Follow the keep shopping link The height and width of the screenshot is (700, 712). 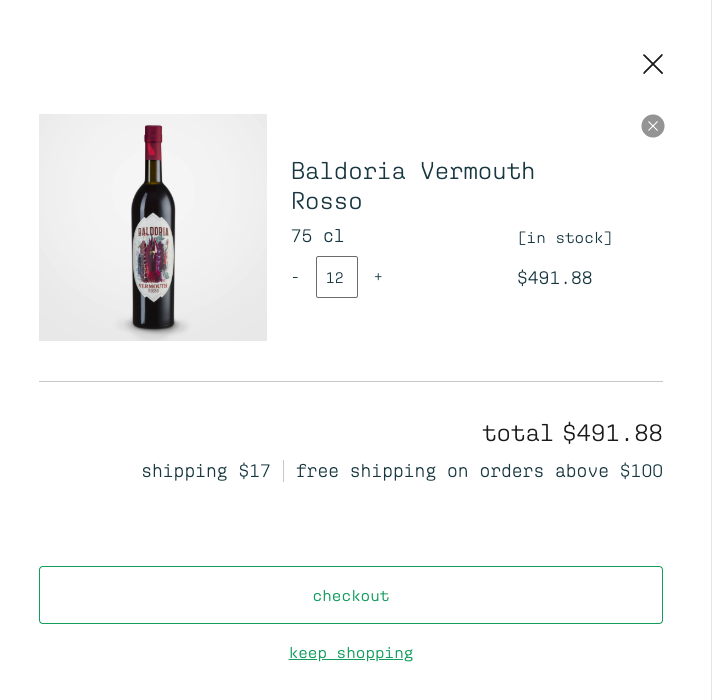click(351, 653)
